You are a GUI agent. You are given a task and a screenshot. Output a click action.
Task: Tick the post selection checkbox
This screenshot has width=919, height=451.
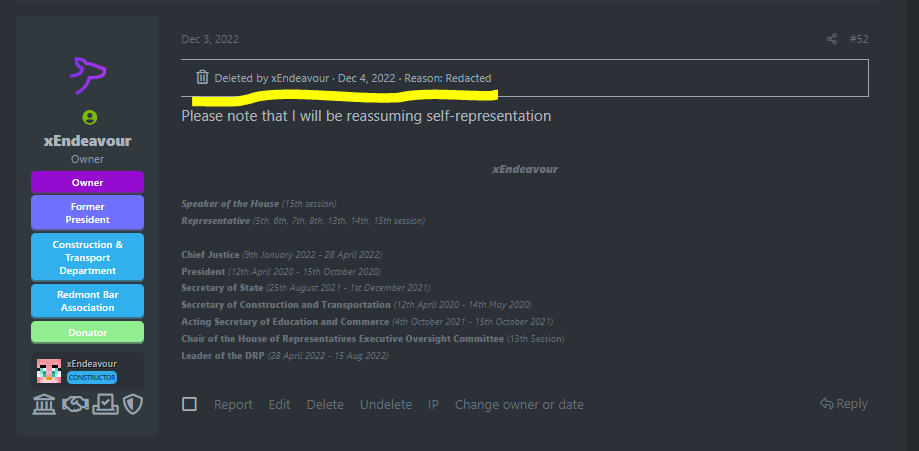pyautogui.click(x=189, y=404)
